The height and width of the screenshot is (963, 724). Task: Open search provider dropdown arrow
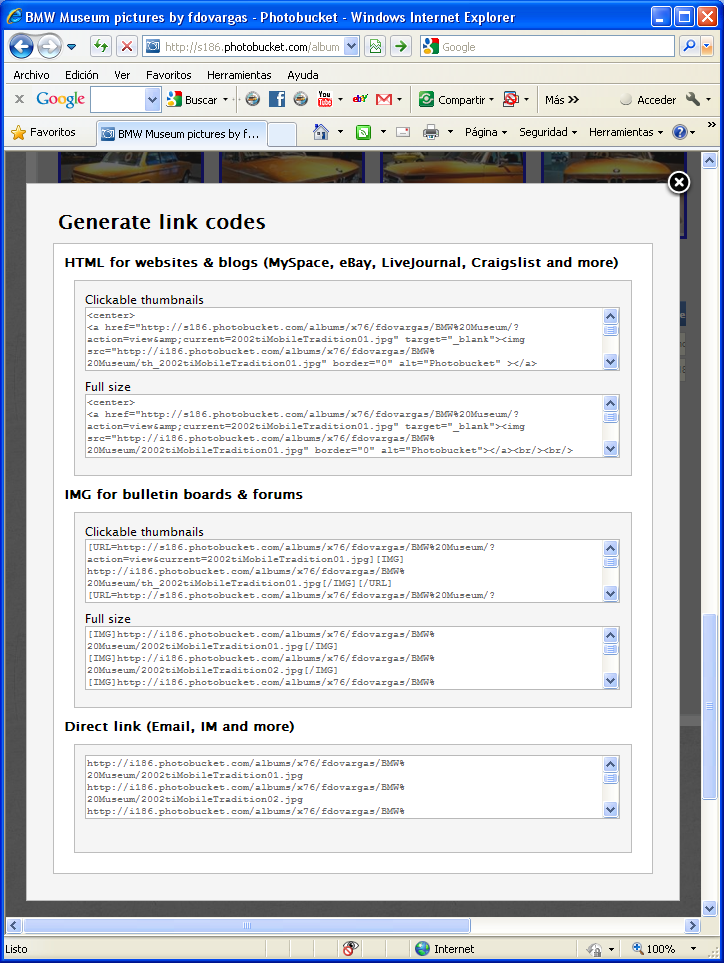(707, 47)
